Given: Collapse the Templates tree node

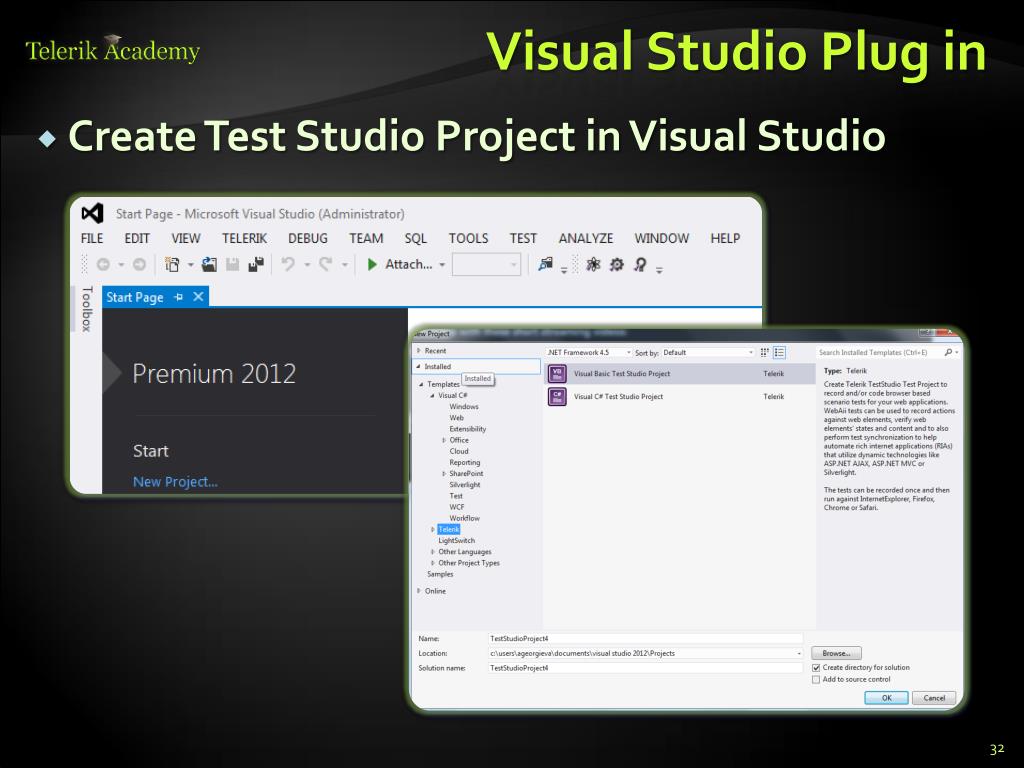Looking at the screenshot, I should pyautogui.click(x=421, y=384).
